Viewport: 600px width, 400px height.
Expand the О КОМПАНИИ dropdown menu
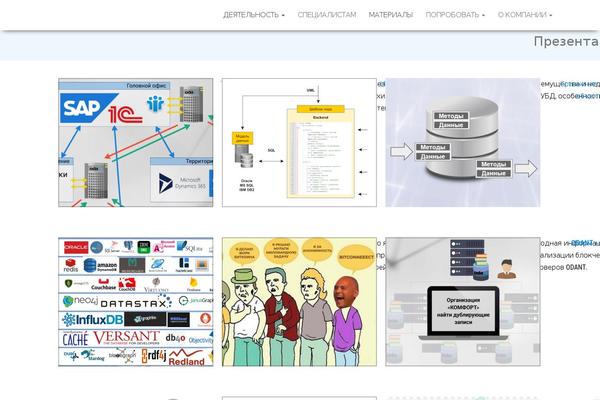pyautogui.click(x=525, y=15)
